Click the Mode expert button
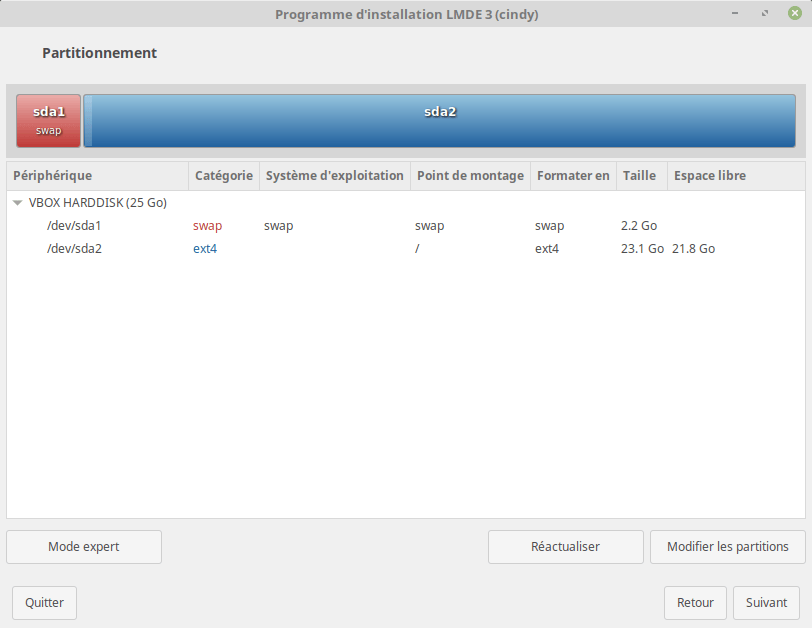This screenshot has width=812, height=628. [x=84, y=547]
